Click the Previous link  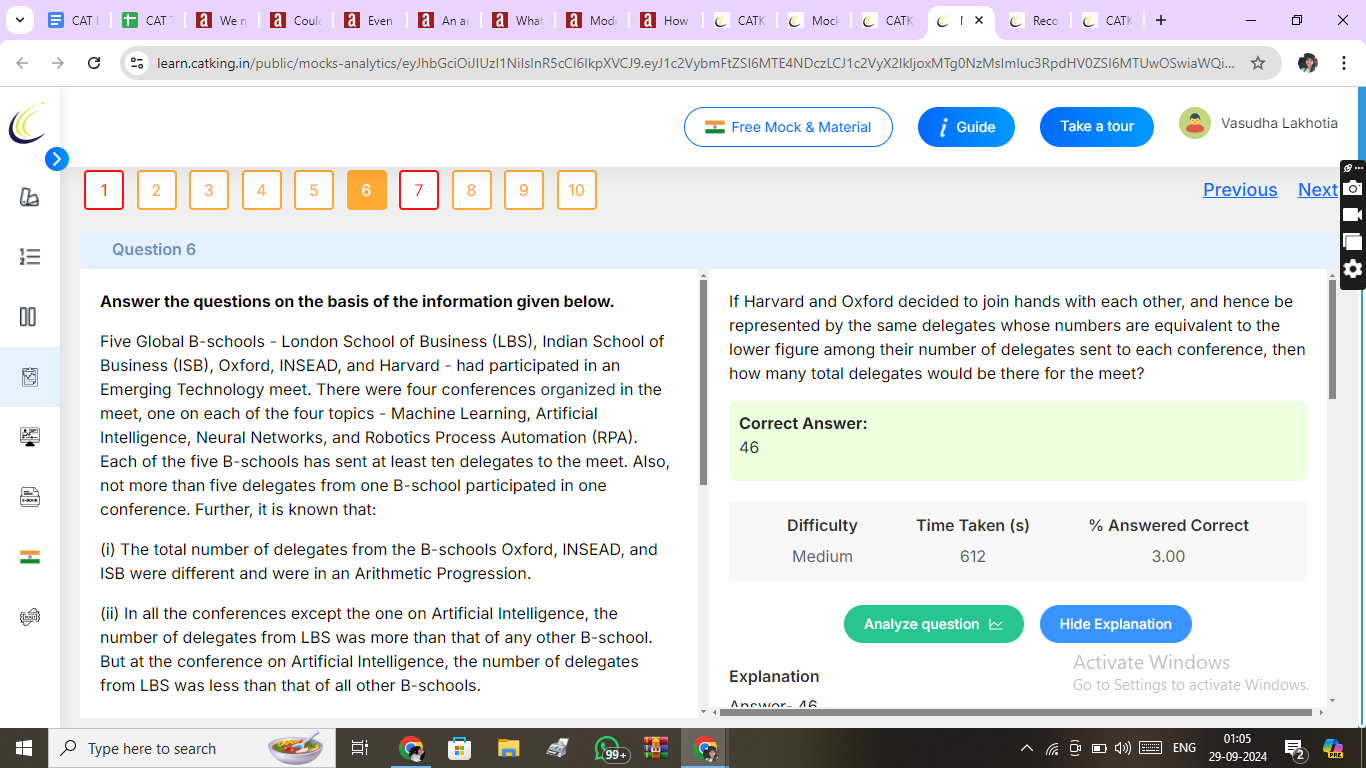point(1240,190)
